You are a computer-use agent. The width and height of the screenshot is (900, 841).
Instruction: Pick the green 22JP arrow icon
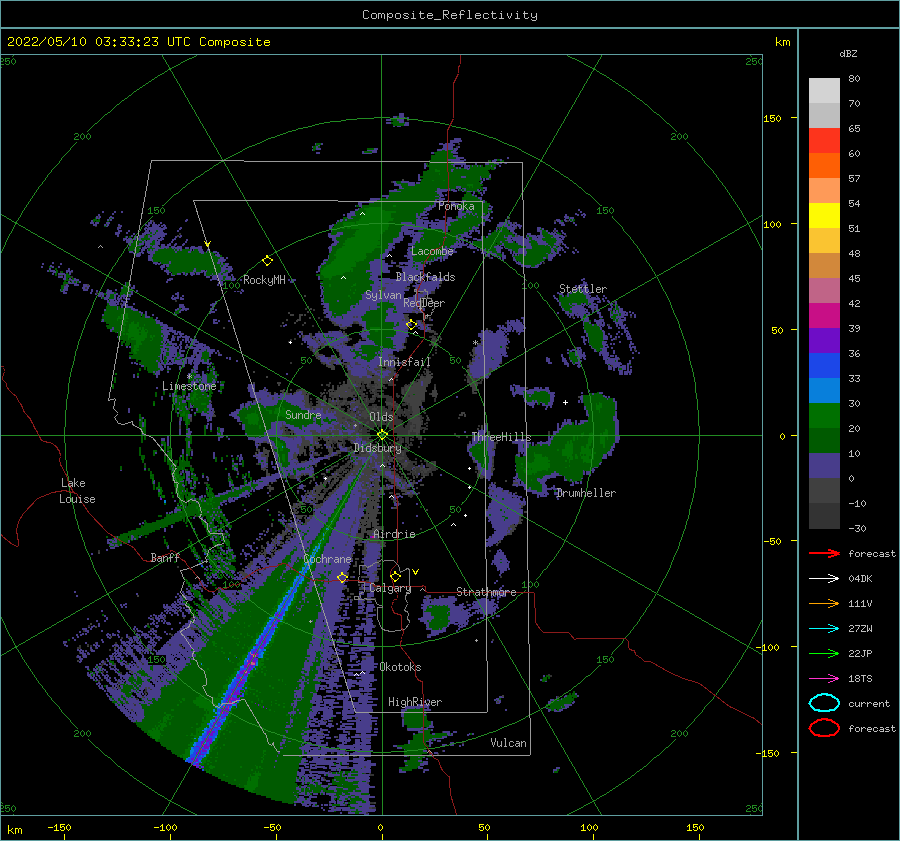click(x=824, y=653)
